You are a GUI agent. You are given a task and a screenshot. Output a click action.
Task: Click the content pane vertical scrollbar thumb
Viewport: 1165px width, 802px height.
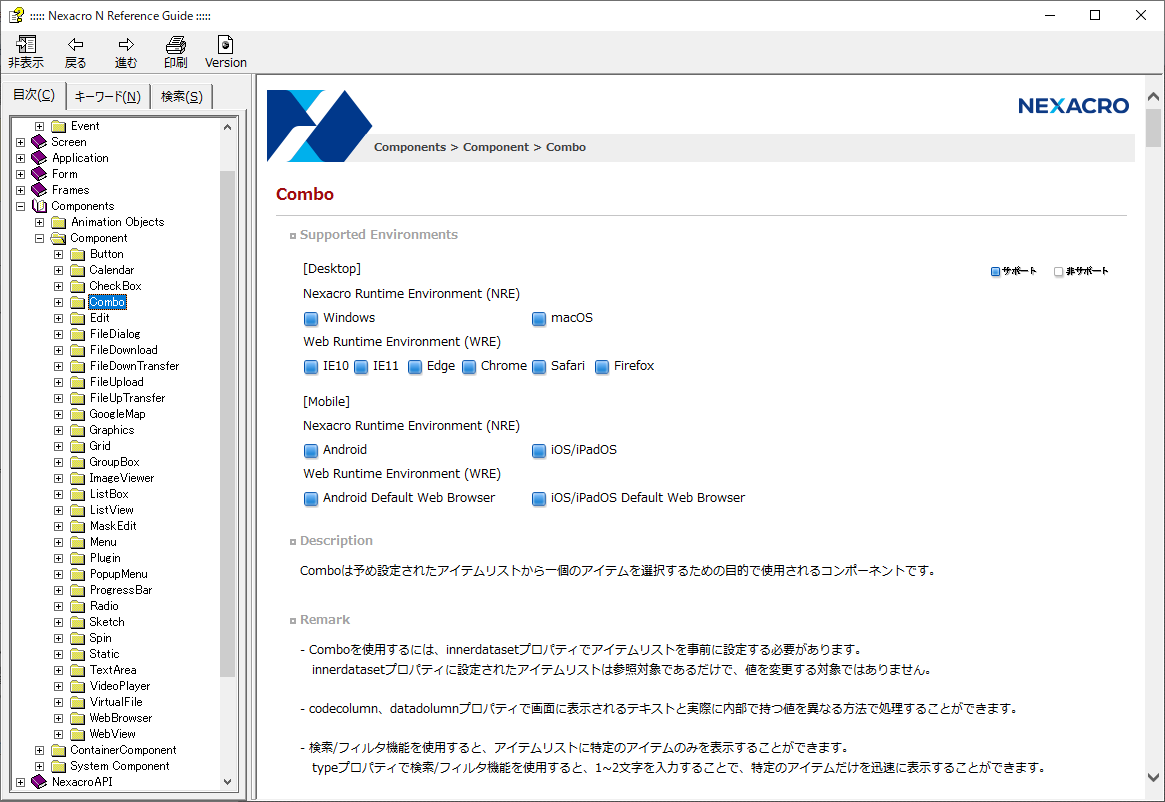point(1153,128)
